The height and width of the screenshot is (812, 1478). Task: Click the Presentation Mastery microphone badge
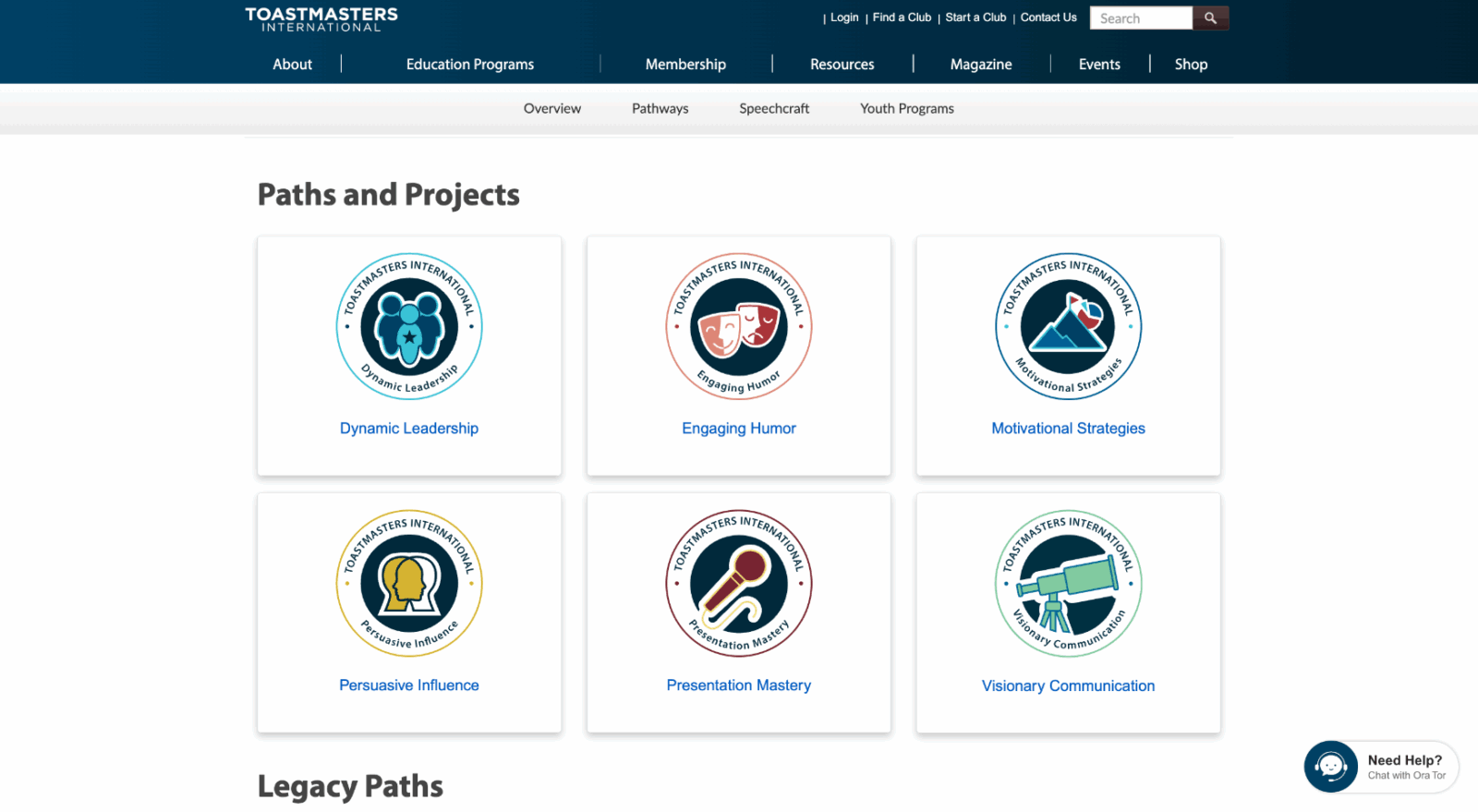pyautogui.click(x=738, y=583)
